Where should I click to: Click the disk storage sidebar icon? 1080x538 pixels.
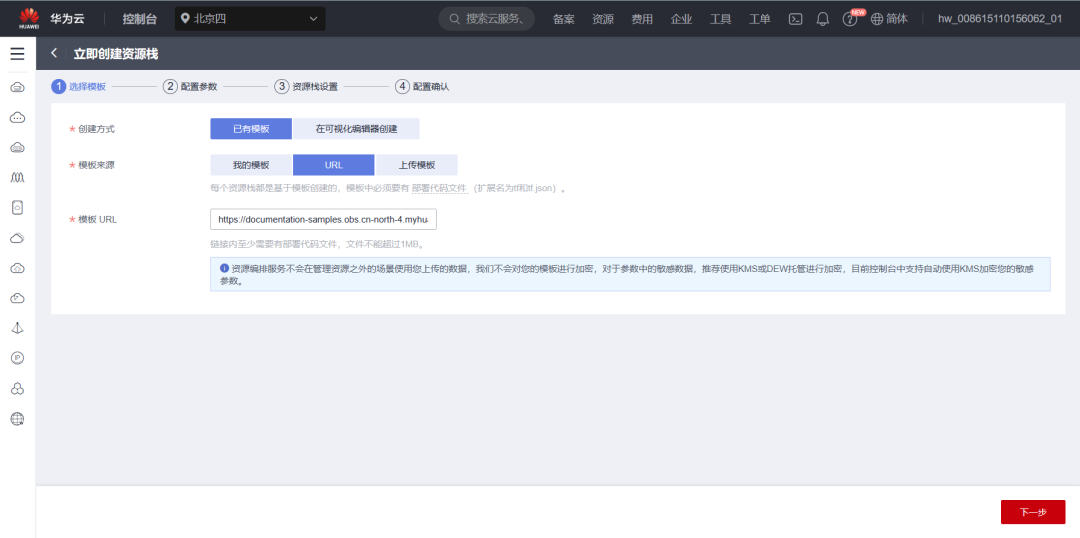18,207
